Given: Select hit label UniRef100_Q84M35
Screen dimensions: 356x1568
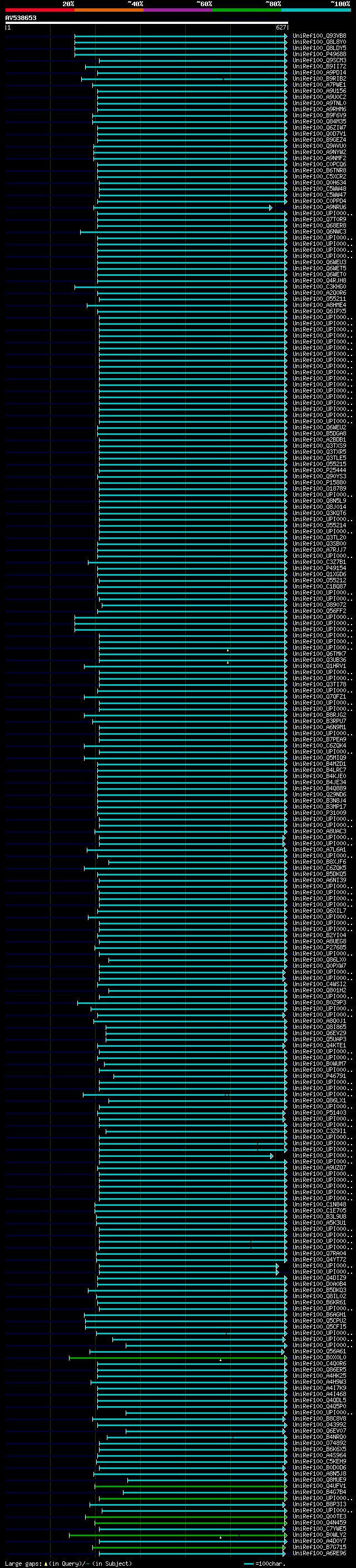Looking at the screenshot, I should click(319, 121).
